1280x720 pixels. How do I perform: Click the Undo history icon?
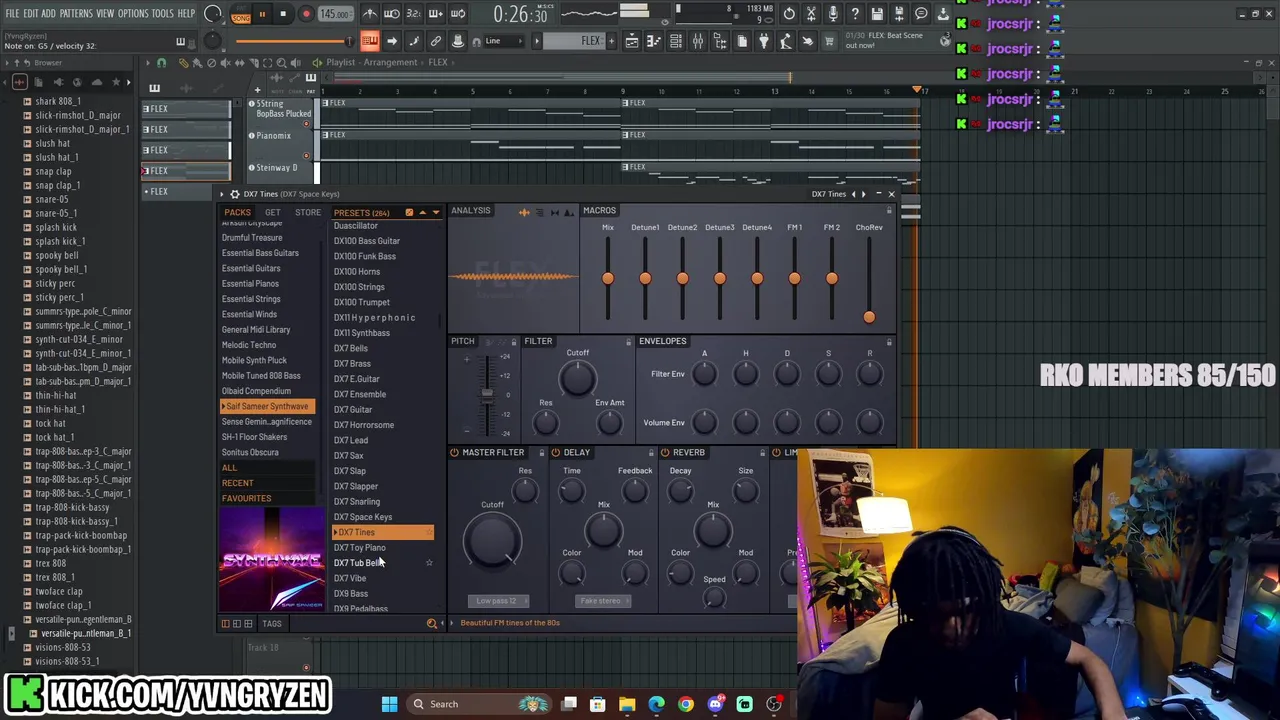pyautogui.click(x=789, y=14)
